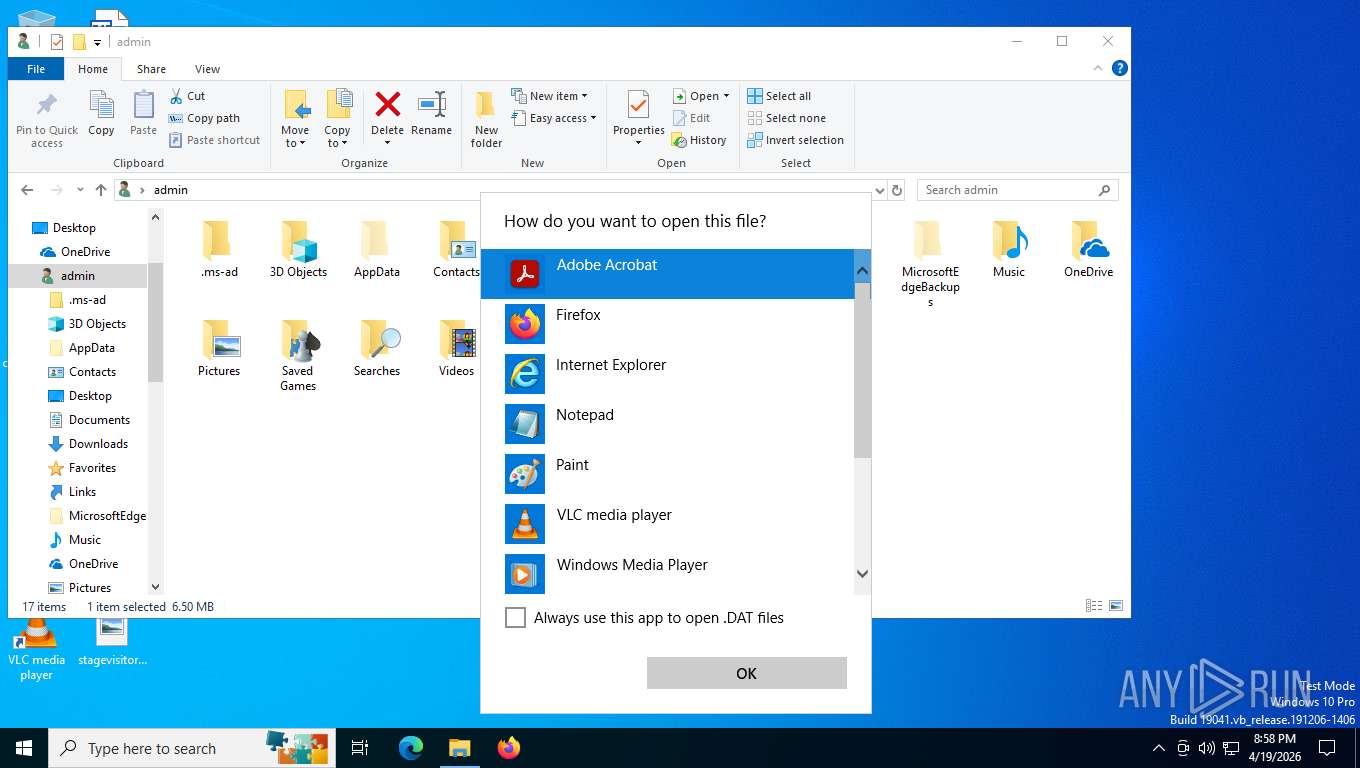This screenshot has height=768, width=1360.
Task: Switch to the View ribbon tab
Action: tap(207, 69)
